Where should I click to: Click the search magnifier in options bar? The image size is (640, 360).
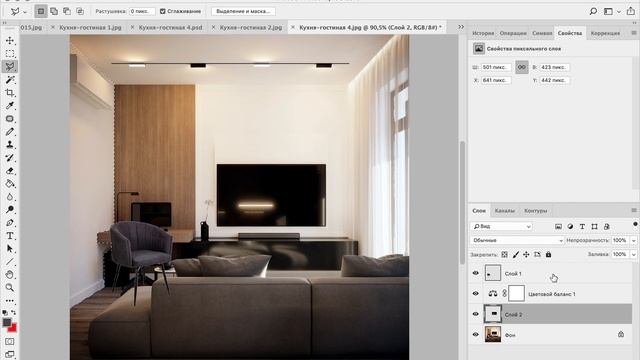[x=593, y=11]
